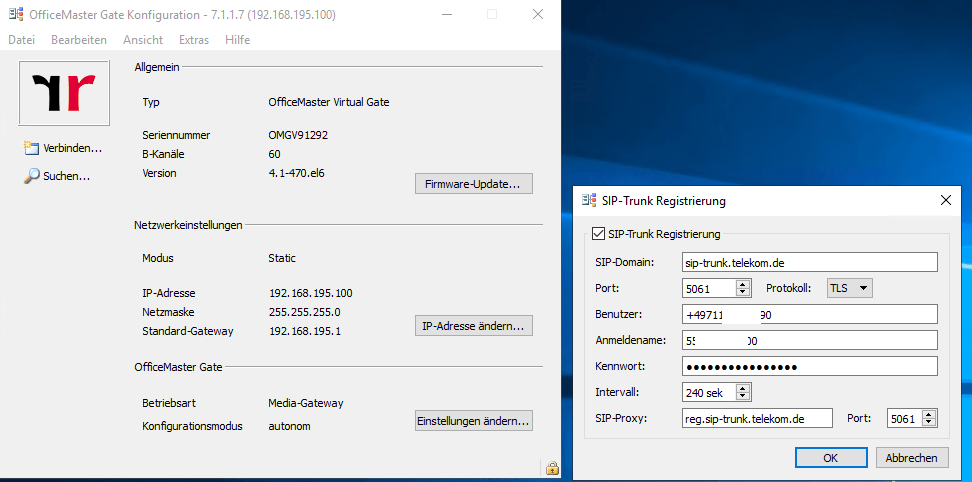This screenshot has height=482, width=972.
Task: Click the SIP-Domain input field
Action: 810,262
